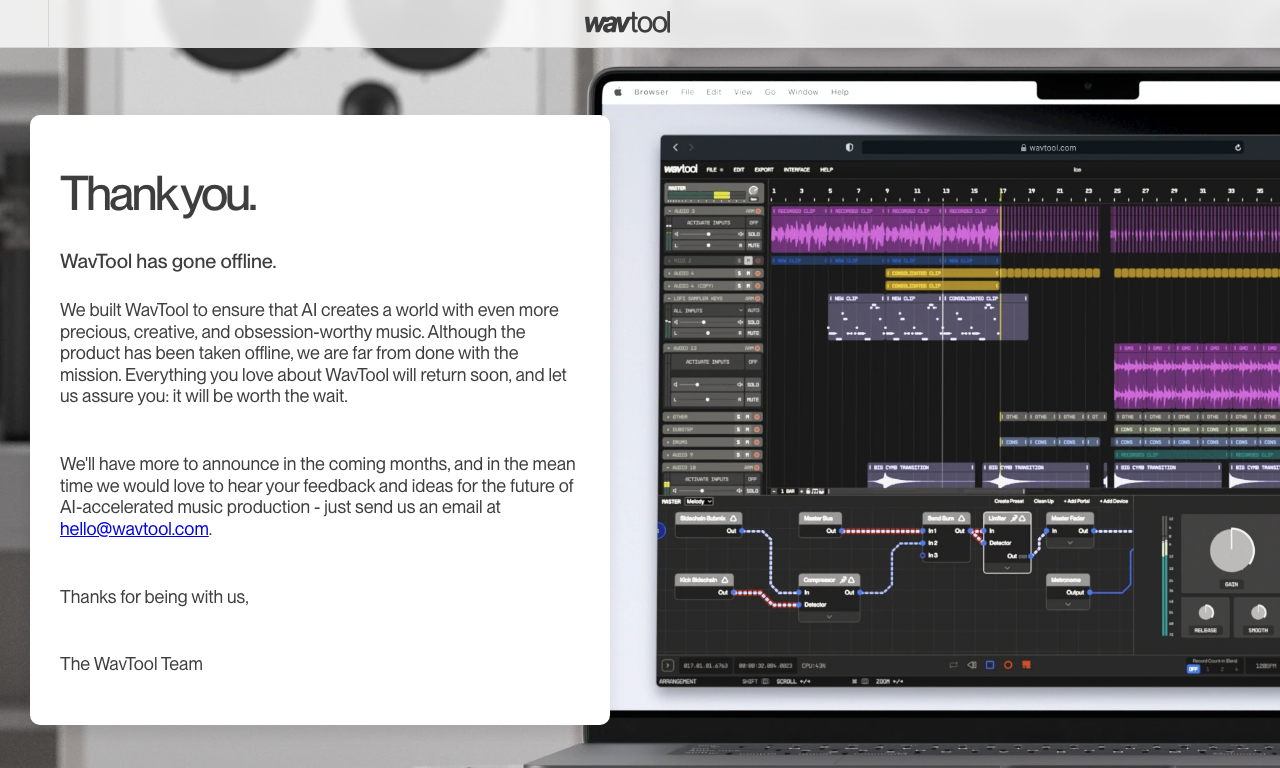This screenshot has height=768, width=1280.
Task: Click the Create Preset button
Action: tap(1009, 501)
